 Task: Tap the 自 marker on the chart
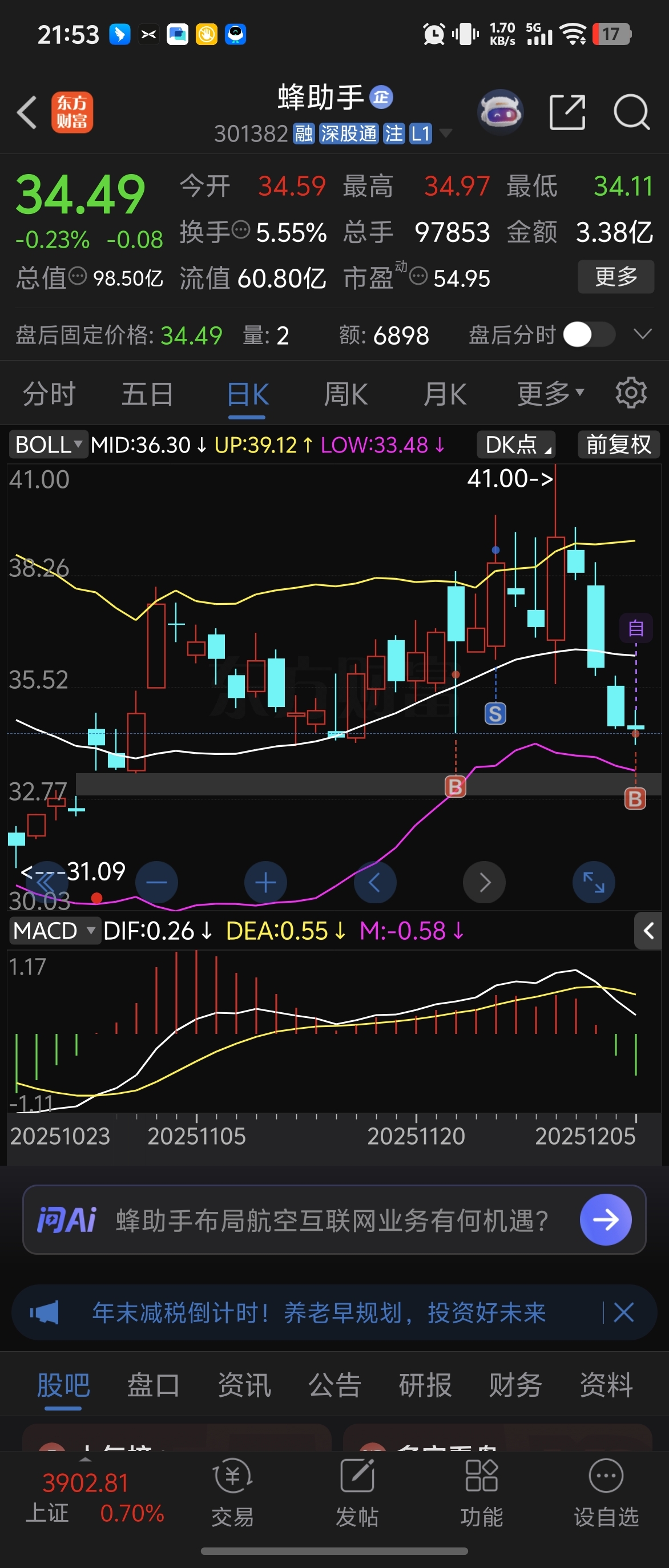(635, 628)
